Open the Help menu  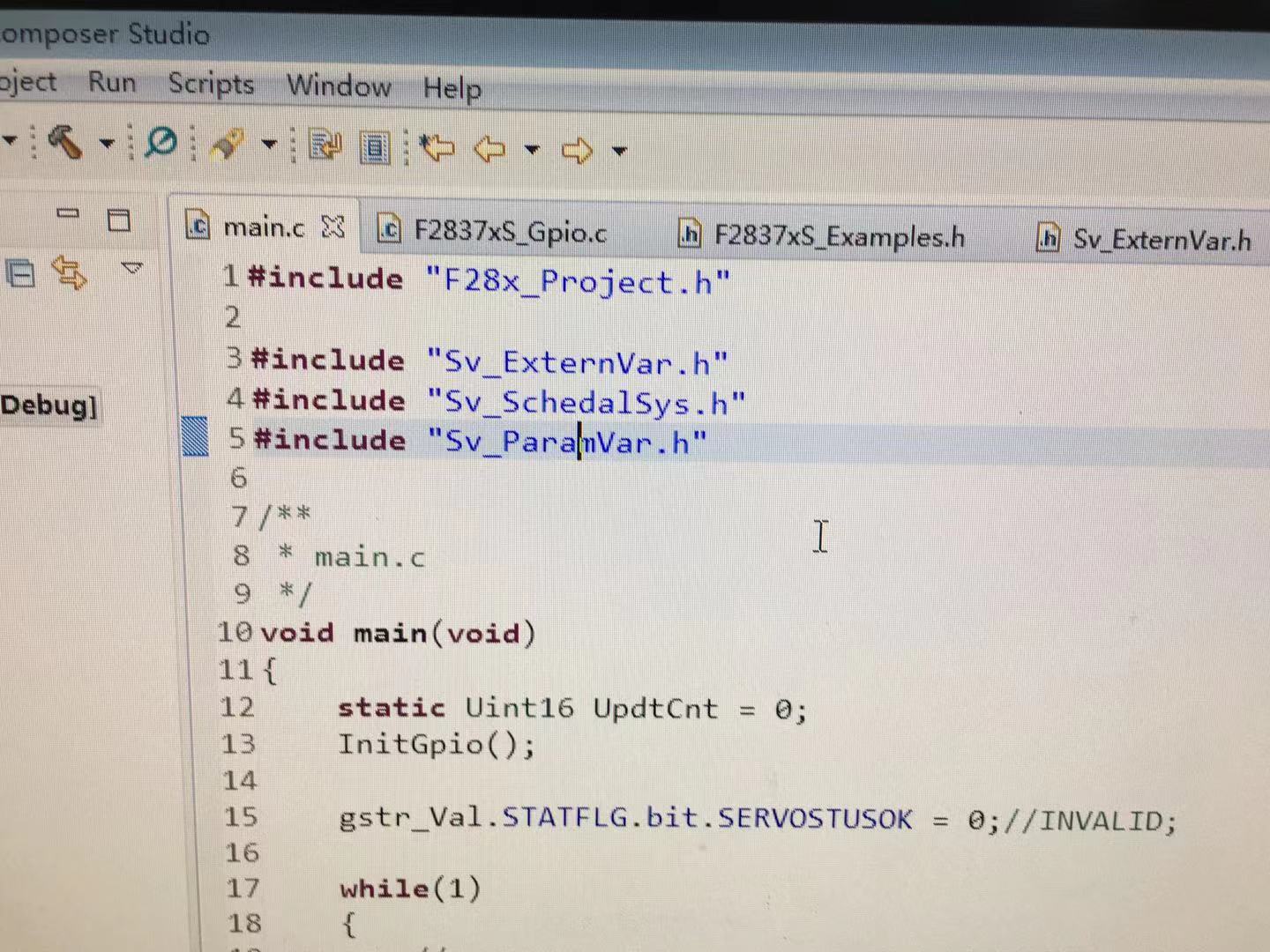(x=452, y=89)
